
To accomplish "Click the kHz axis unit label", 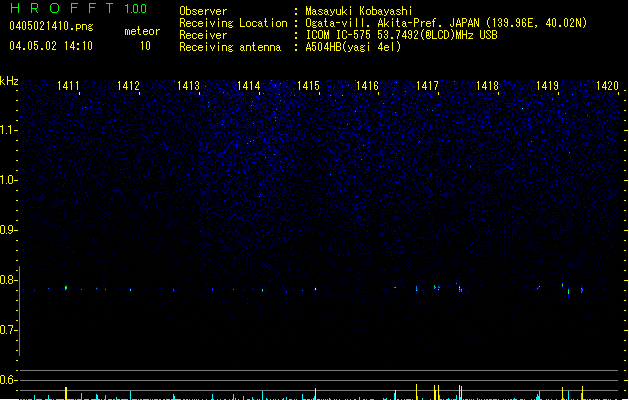I will (x=9, y=81).
